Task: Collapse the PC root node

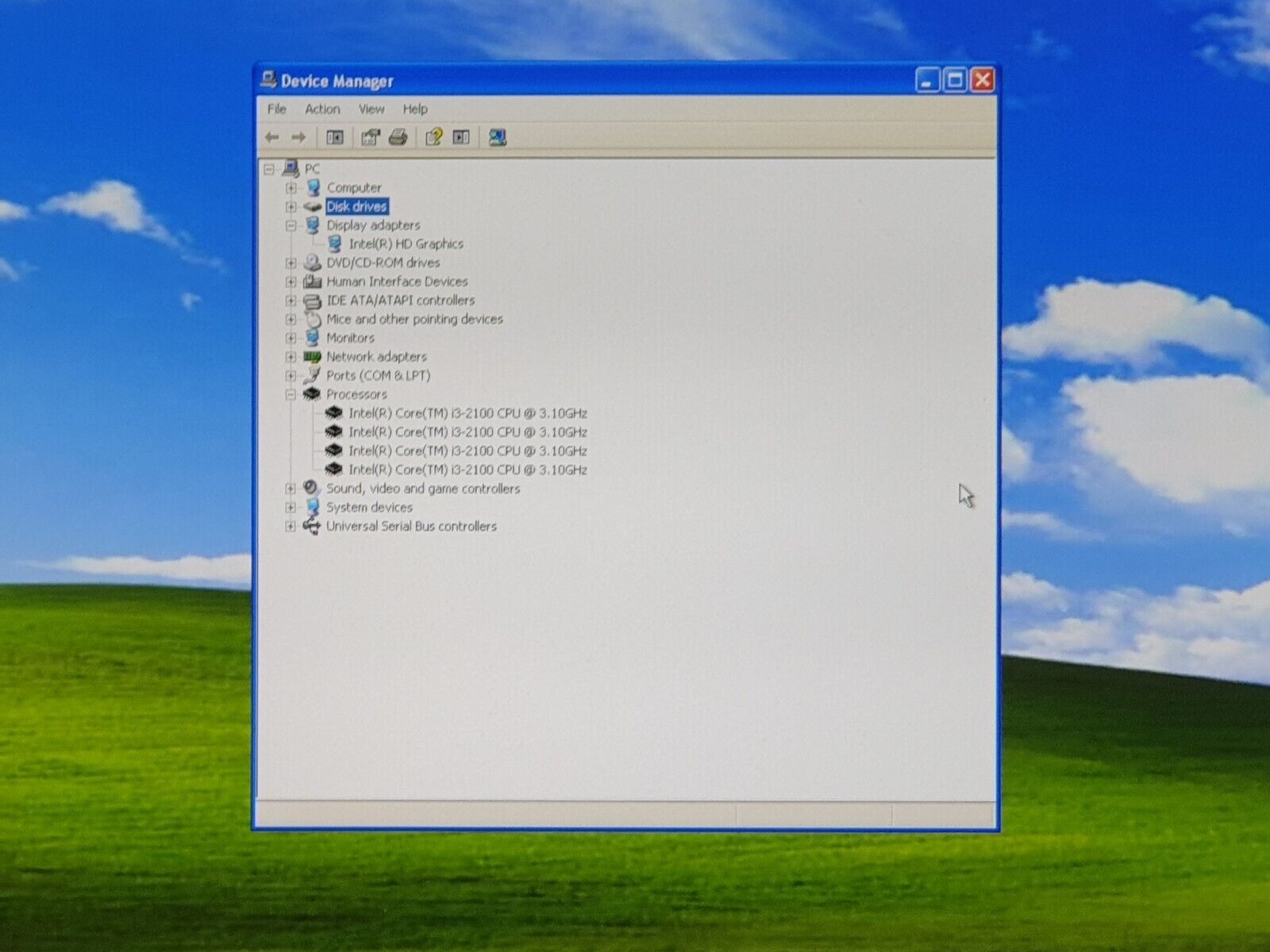Action: (x=269, y=169)
